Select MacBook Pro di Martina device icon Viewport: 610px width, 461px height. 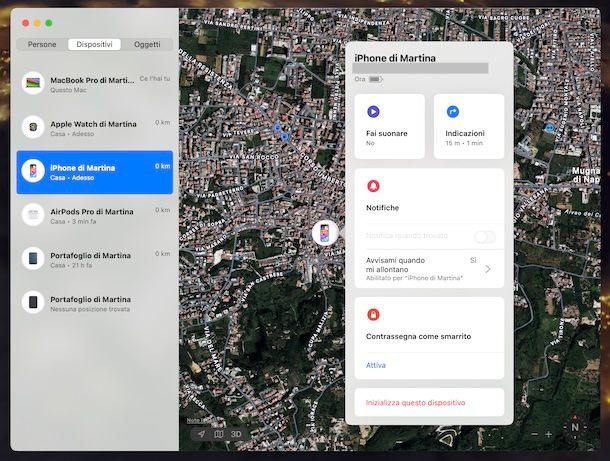point(33,83)
